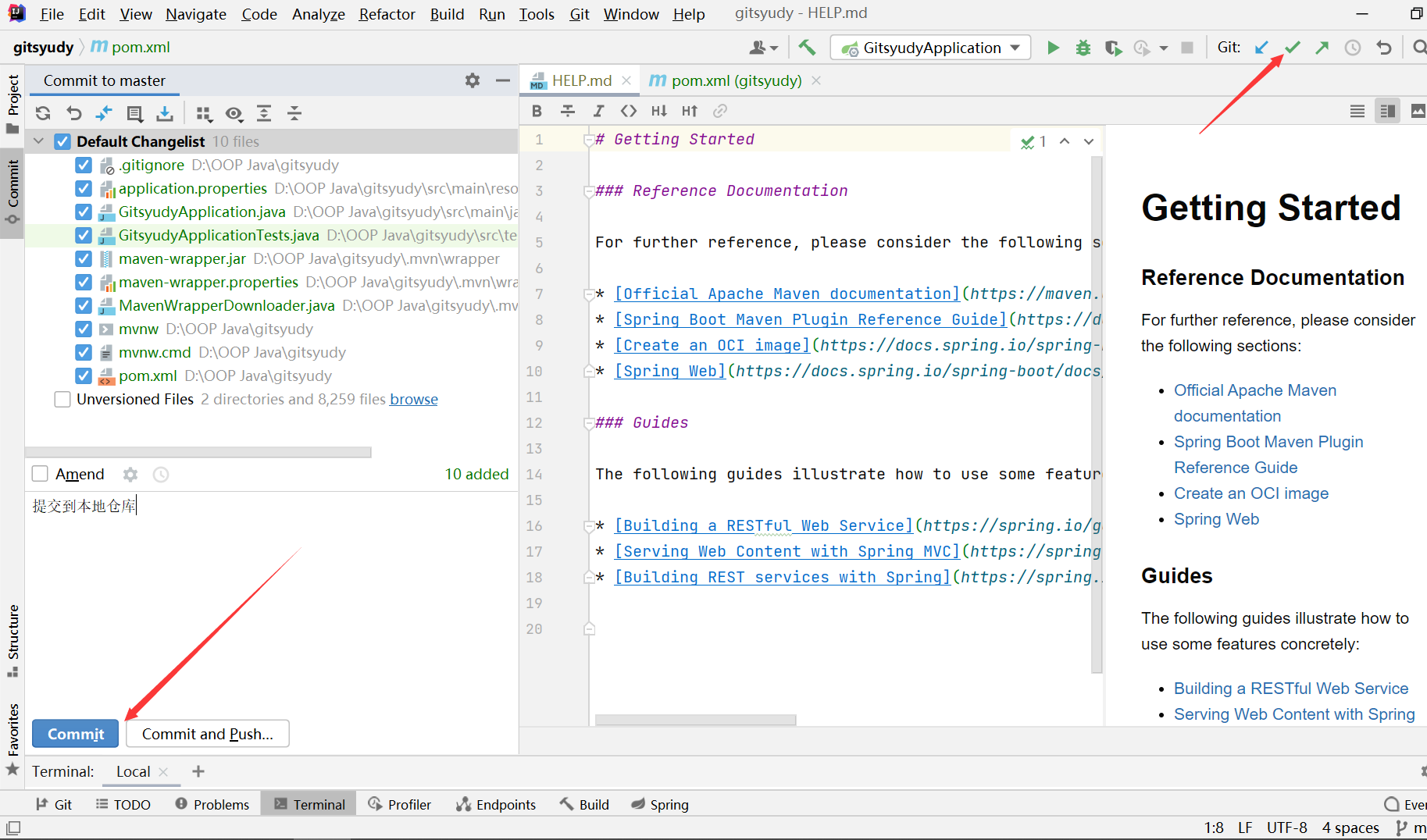Image resolution: width=1427 pixels, height=840 pixels.
Task: Switch to the pom.xml (gitsyudy) editor tab
Action: (x=736, y=80)
